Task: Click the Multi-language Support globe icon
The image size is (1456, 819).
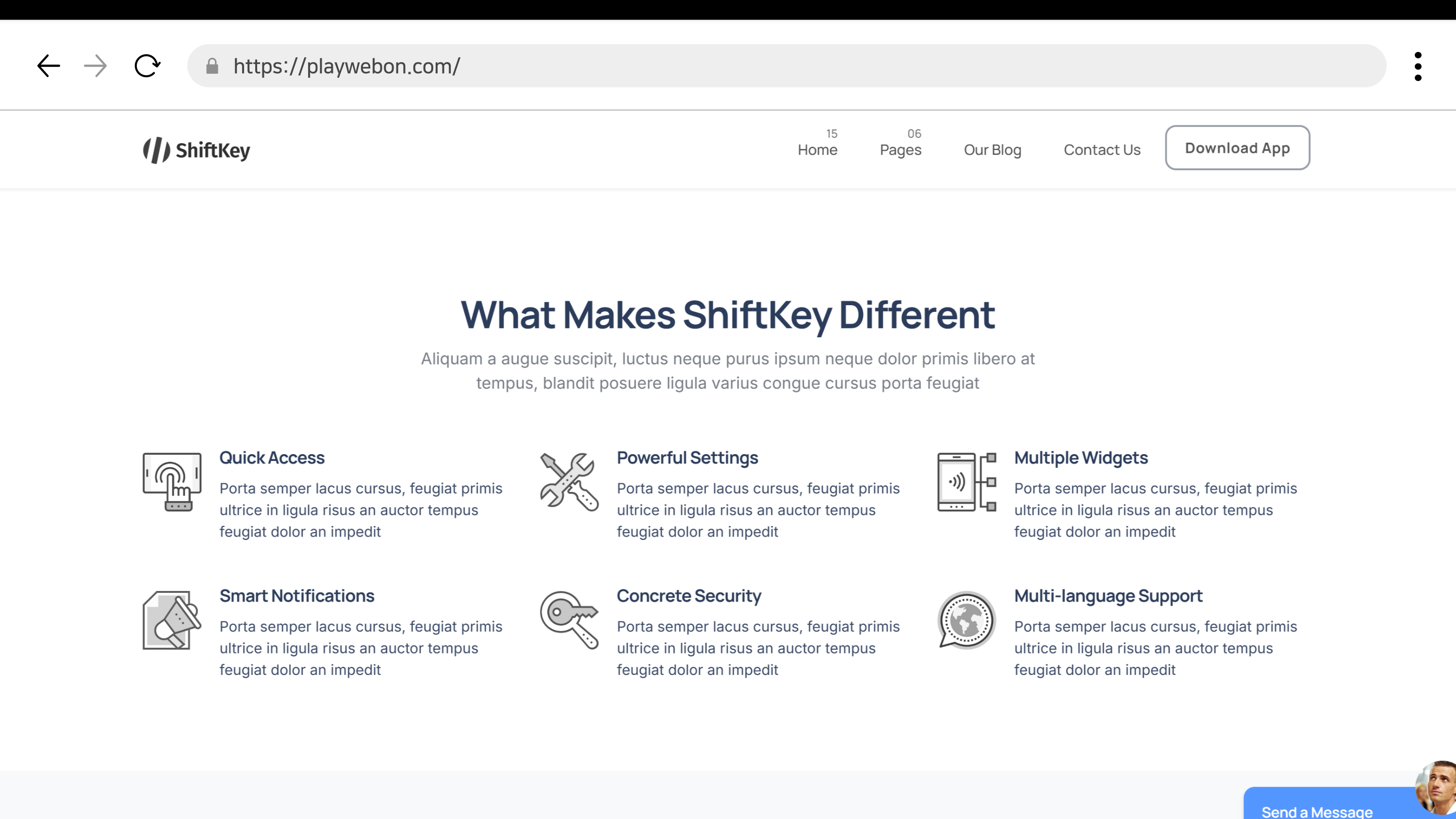Action: click(x=966, y=620)
